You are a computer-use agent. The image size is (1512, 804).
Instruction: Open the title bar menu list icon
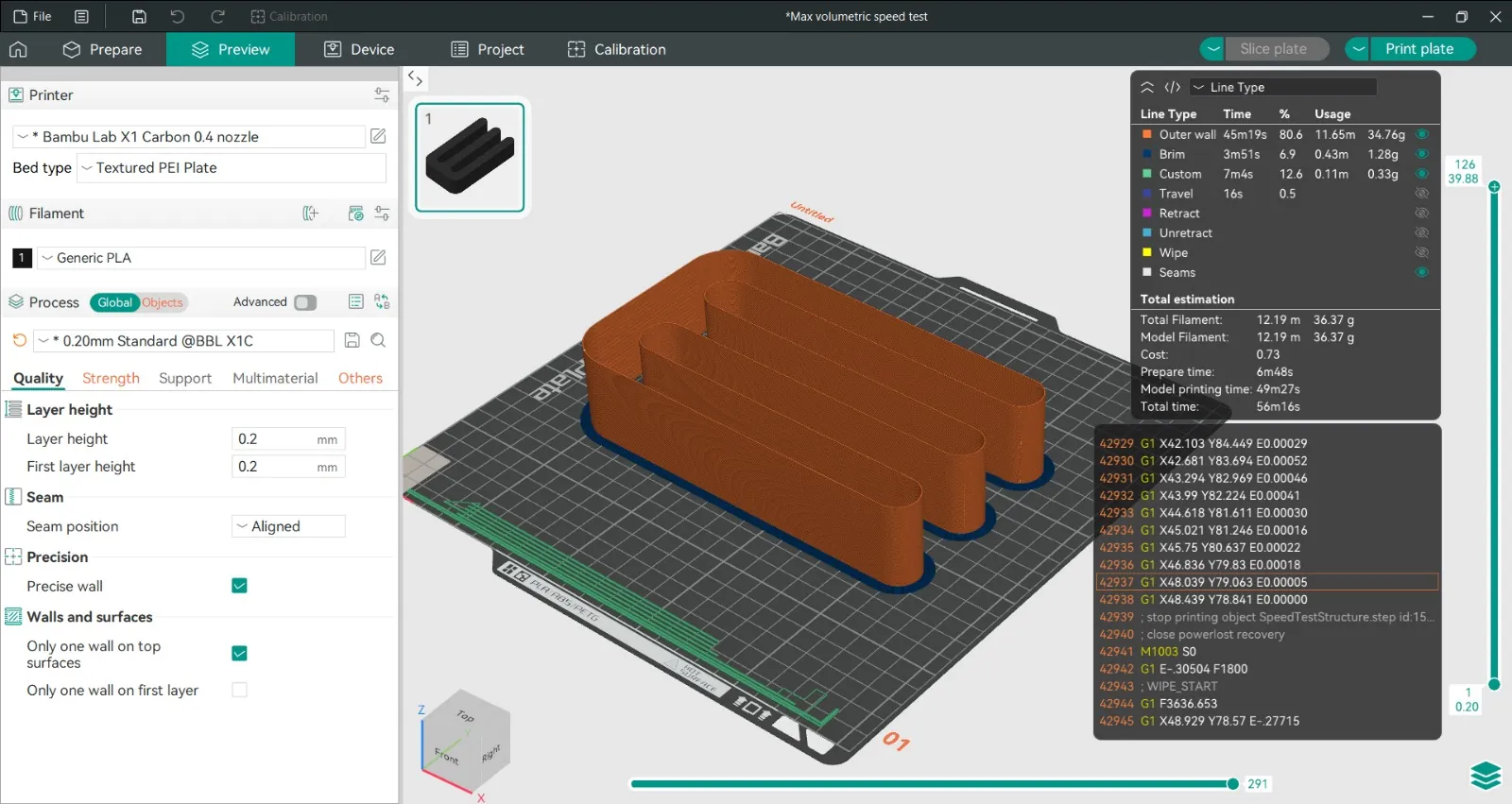81,16
